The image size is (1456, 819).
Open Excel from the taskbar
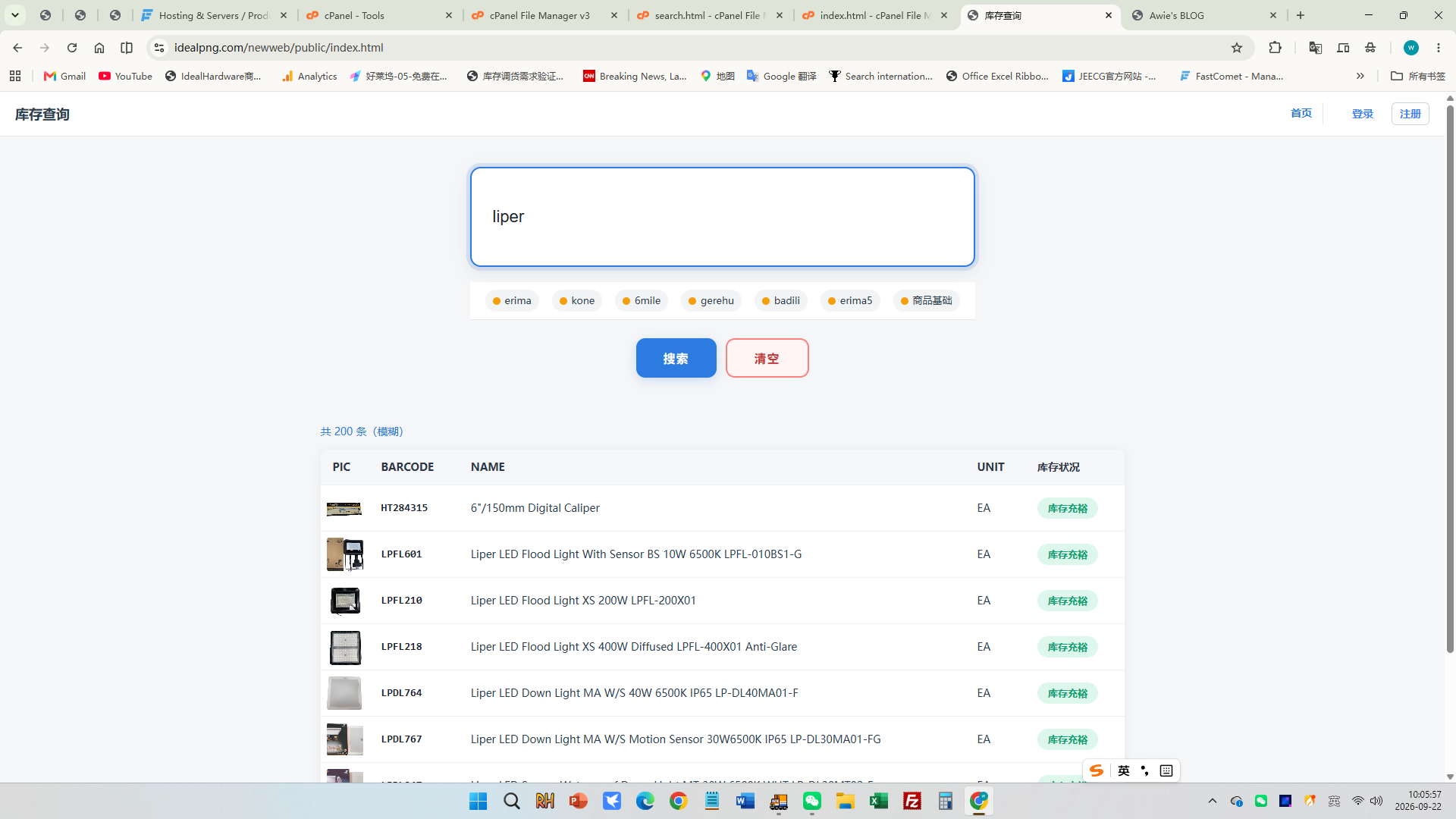click(x=879, y=801)
